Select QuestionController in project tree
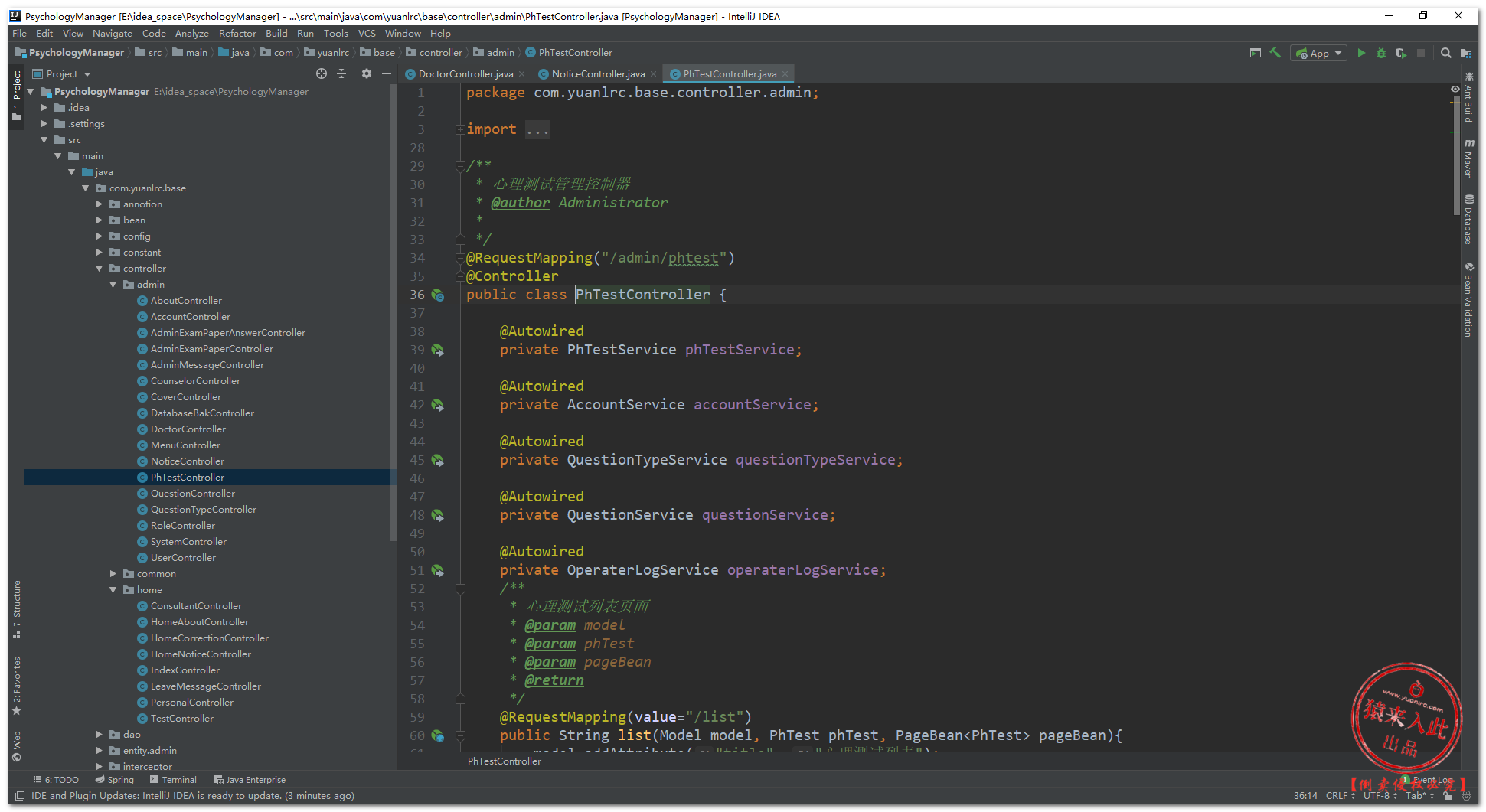 coord(192,494)
